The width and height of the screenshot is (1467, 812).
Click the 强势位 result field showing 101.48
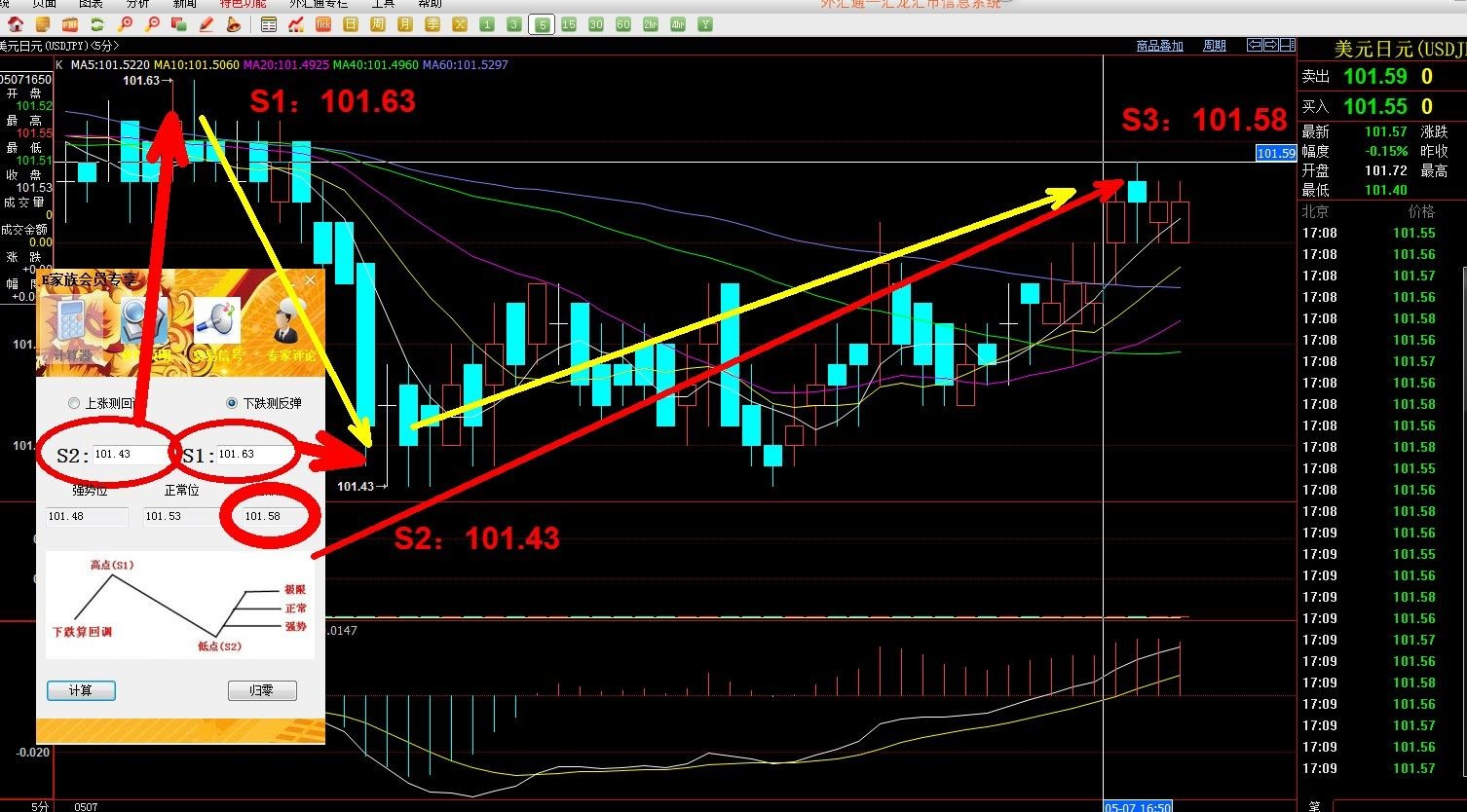point(87,516)
